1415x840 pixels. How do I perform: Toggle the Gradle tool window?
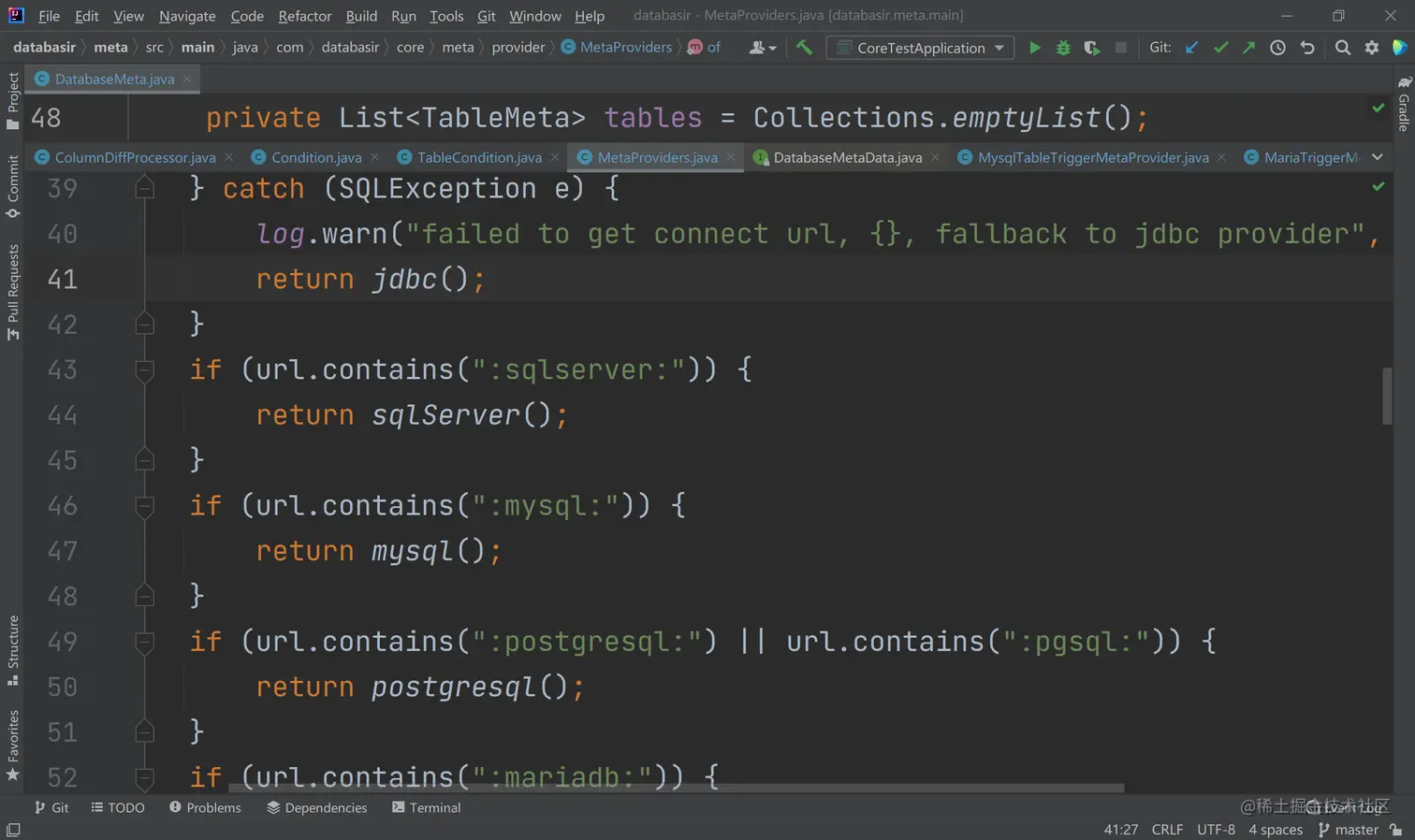pos(1404,104)
